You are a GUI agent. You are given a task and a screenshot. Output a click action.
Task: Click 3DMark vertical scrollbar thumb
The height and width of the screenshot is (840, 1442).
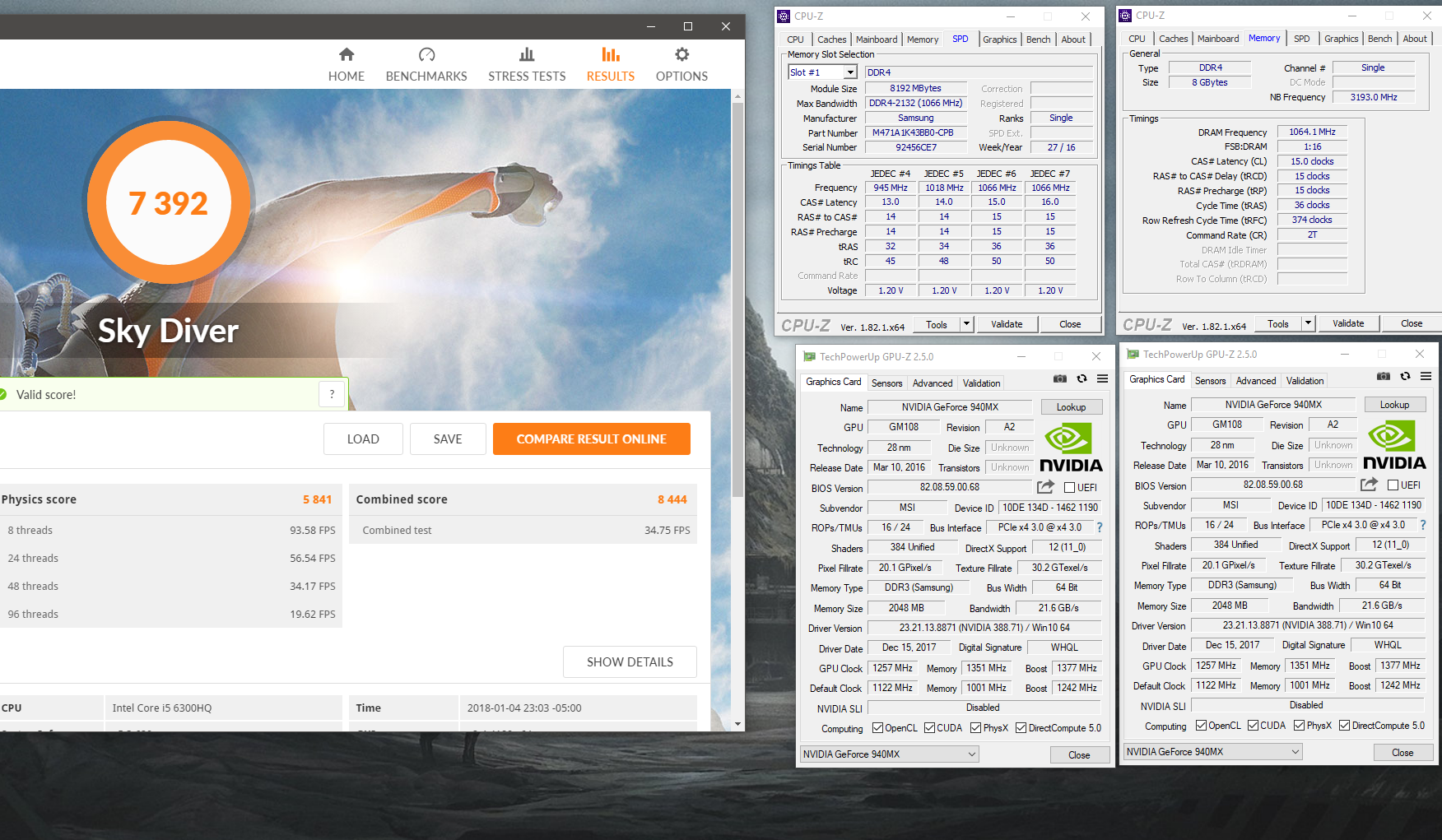click(x=737, y=301)
